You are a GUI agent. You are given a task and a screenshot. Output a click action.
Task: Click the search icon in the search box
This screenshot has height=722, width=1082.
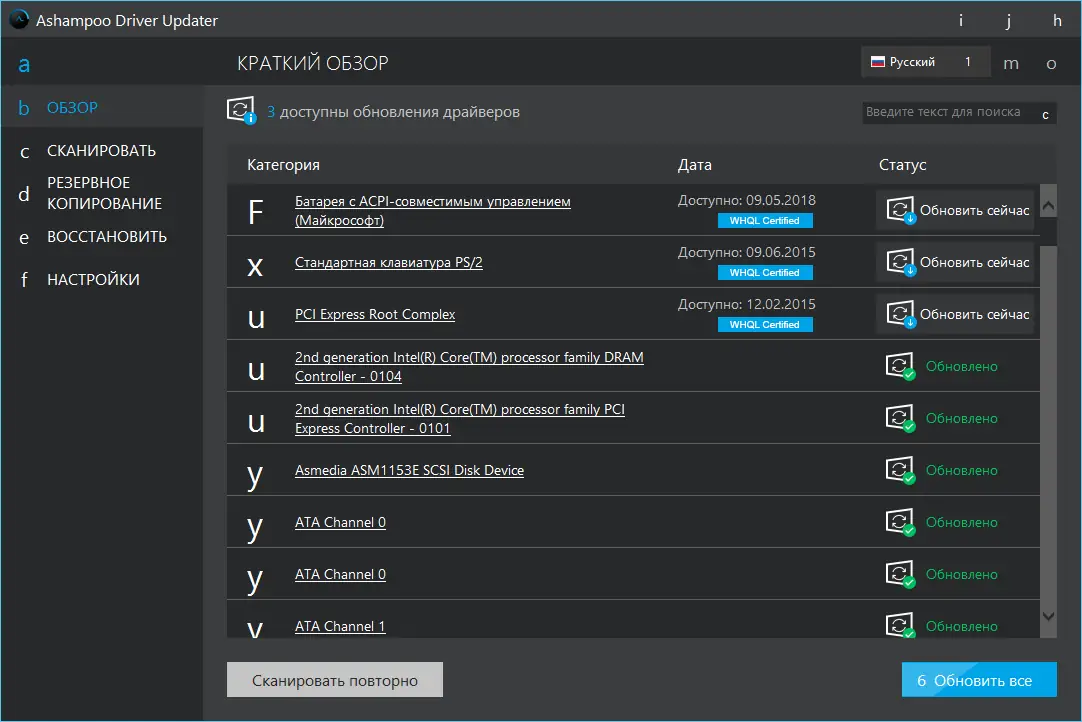point(1045,114)
